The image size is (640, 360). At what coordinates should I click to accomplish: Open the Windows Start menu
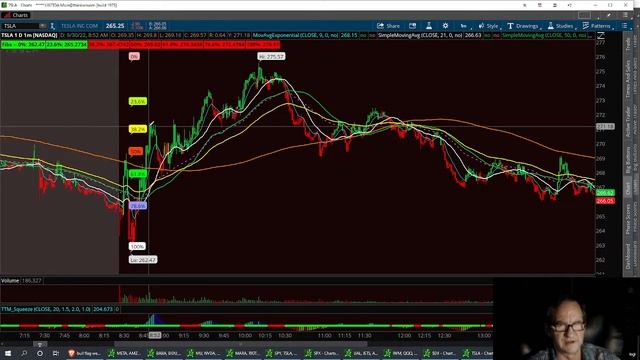(8, 353)
